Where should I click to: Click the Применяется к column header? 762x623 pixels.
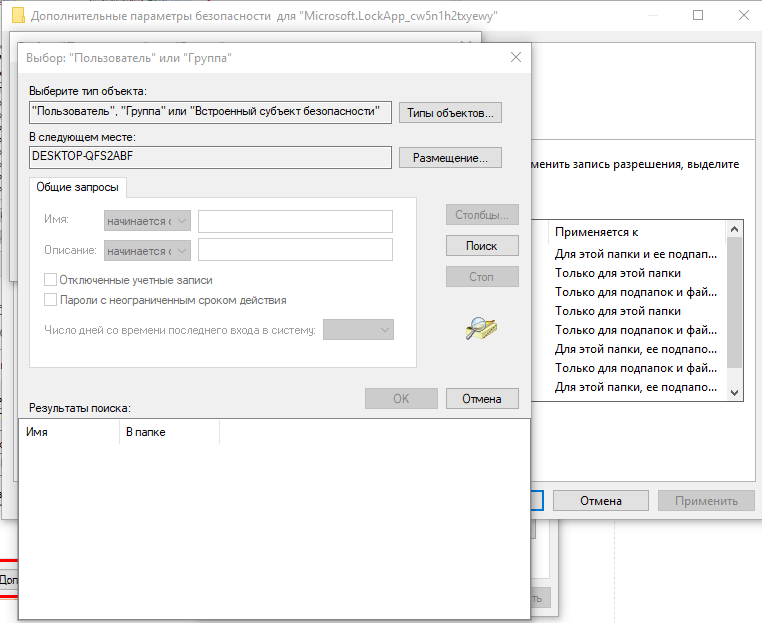(x=637, y=232)
